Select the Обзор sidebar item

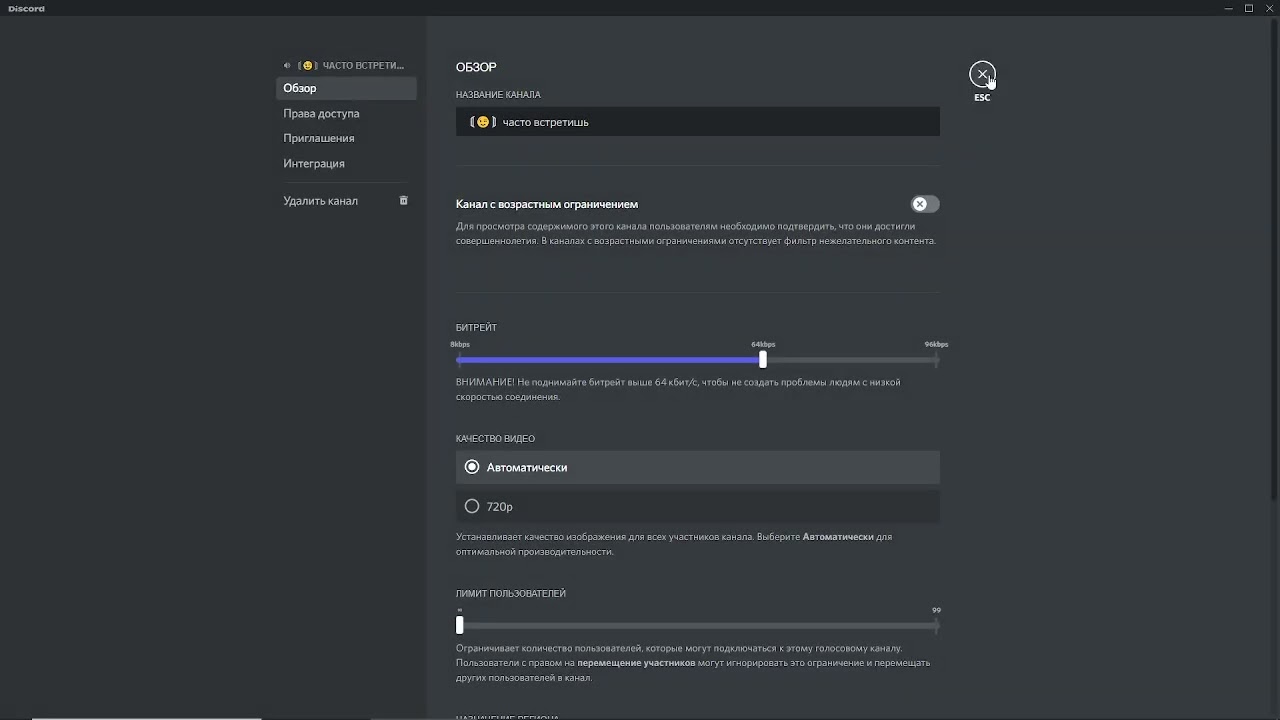click(x=300, y=88)
